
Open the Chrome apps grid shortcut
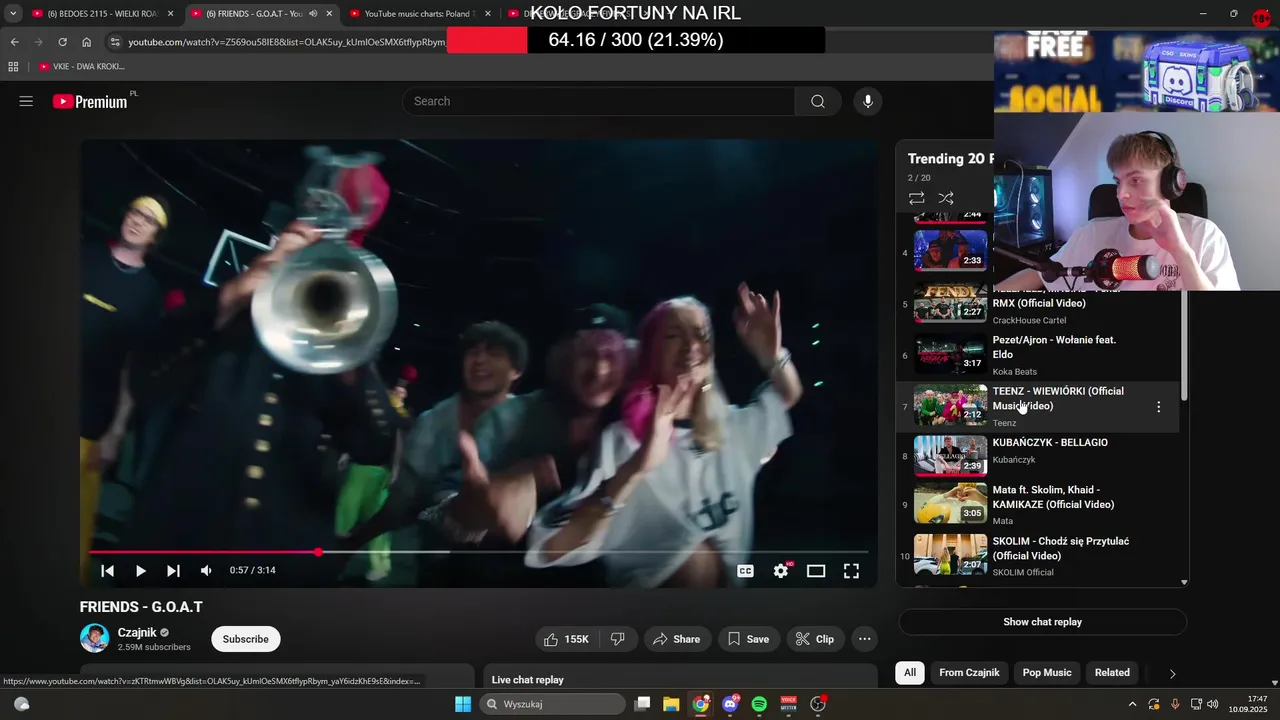(13, 66)
